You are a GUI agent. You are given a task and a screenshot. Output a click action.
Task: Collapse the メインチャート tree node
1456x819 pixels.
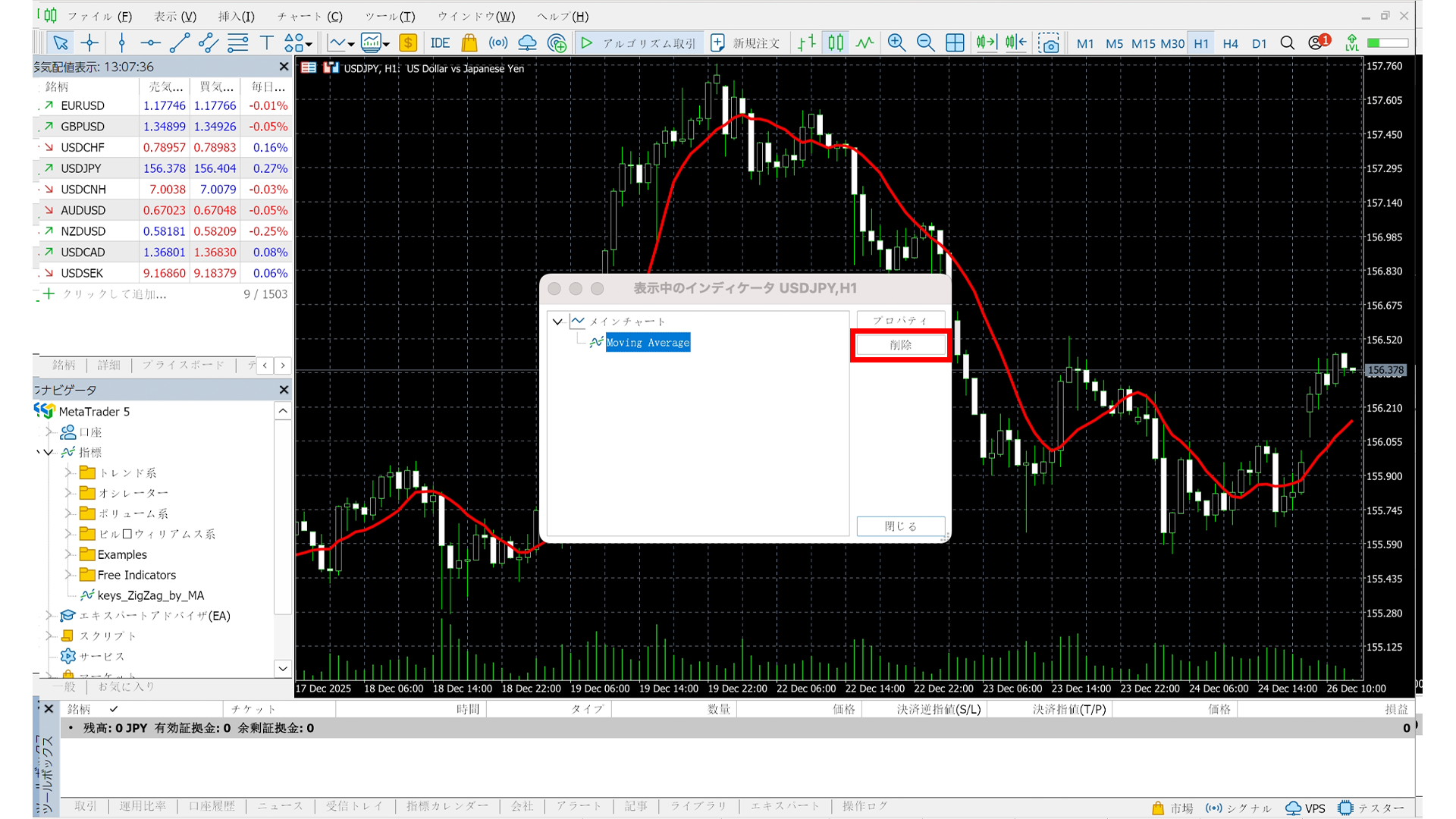pos(557,322)
